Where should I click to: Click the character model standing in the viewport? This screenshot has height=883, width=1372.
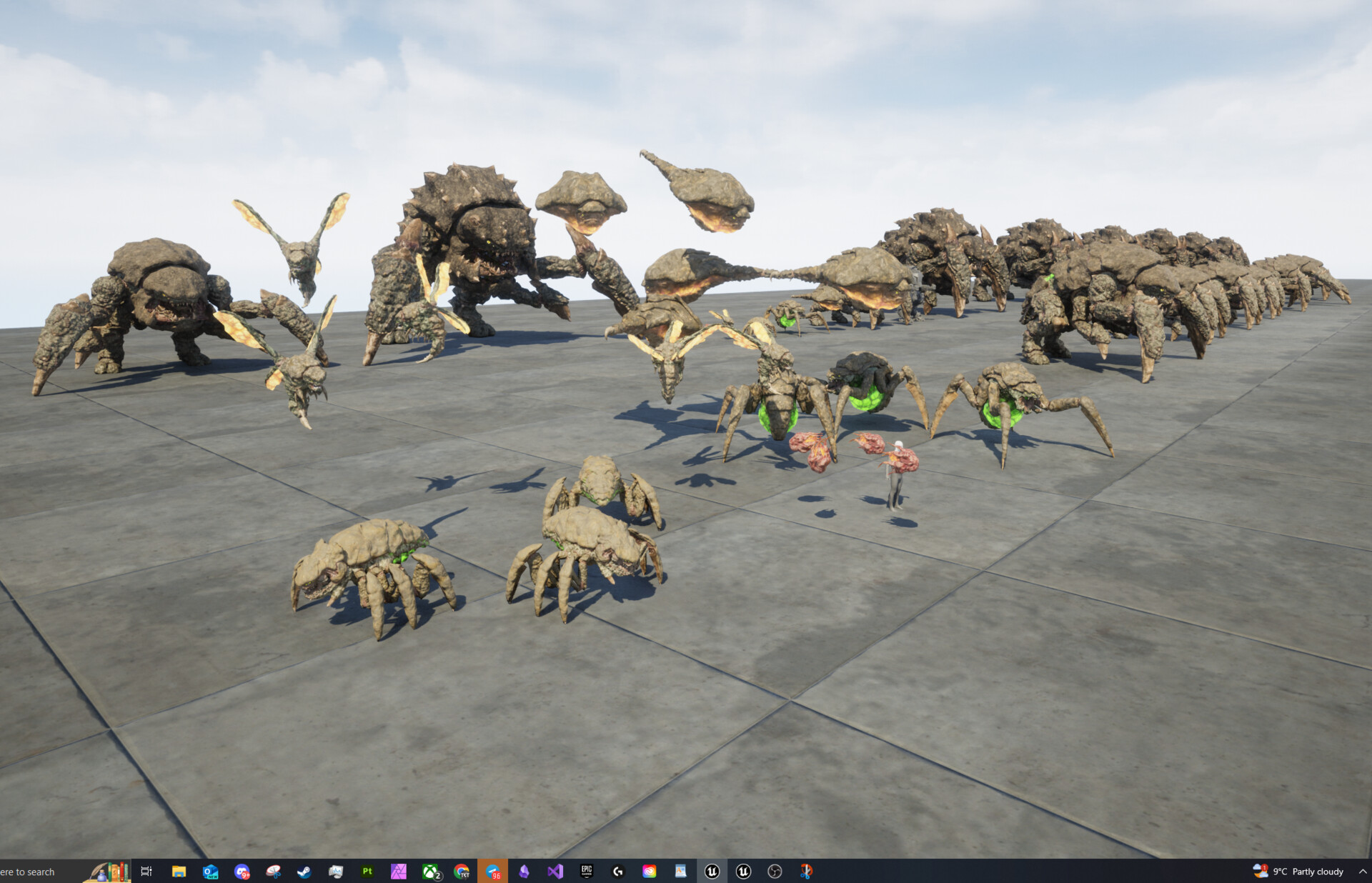coord(897,486)
